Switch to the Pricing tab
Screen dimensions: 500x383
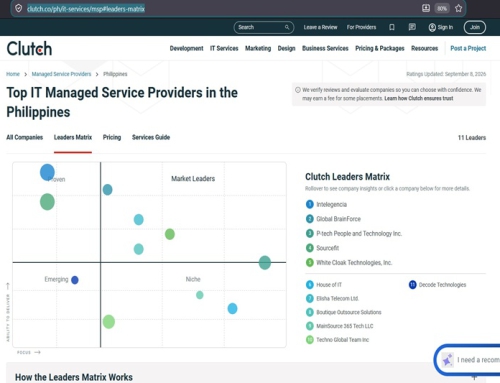click(x=112, y=137)
